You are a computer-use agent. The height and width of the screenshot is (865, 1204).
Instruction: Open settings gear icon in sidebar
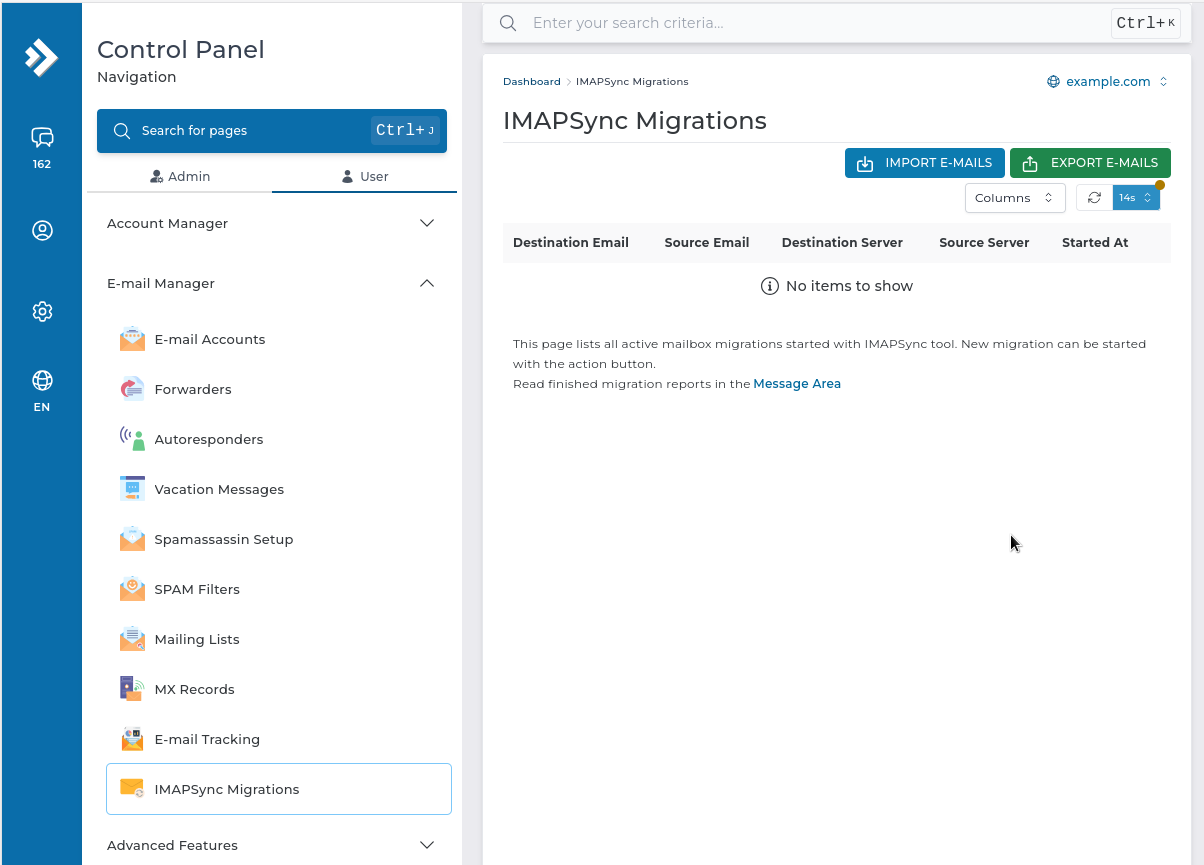click(x=42, y=312)
